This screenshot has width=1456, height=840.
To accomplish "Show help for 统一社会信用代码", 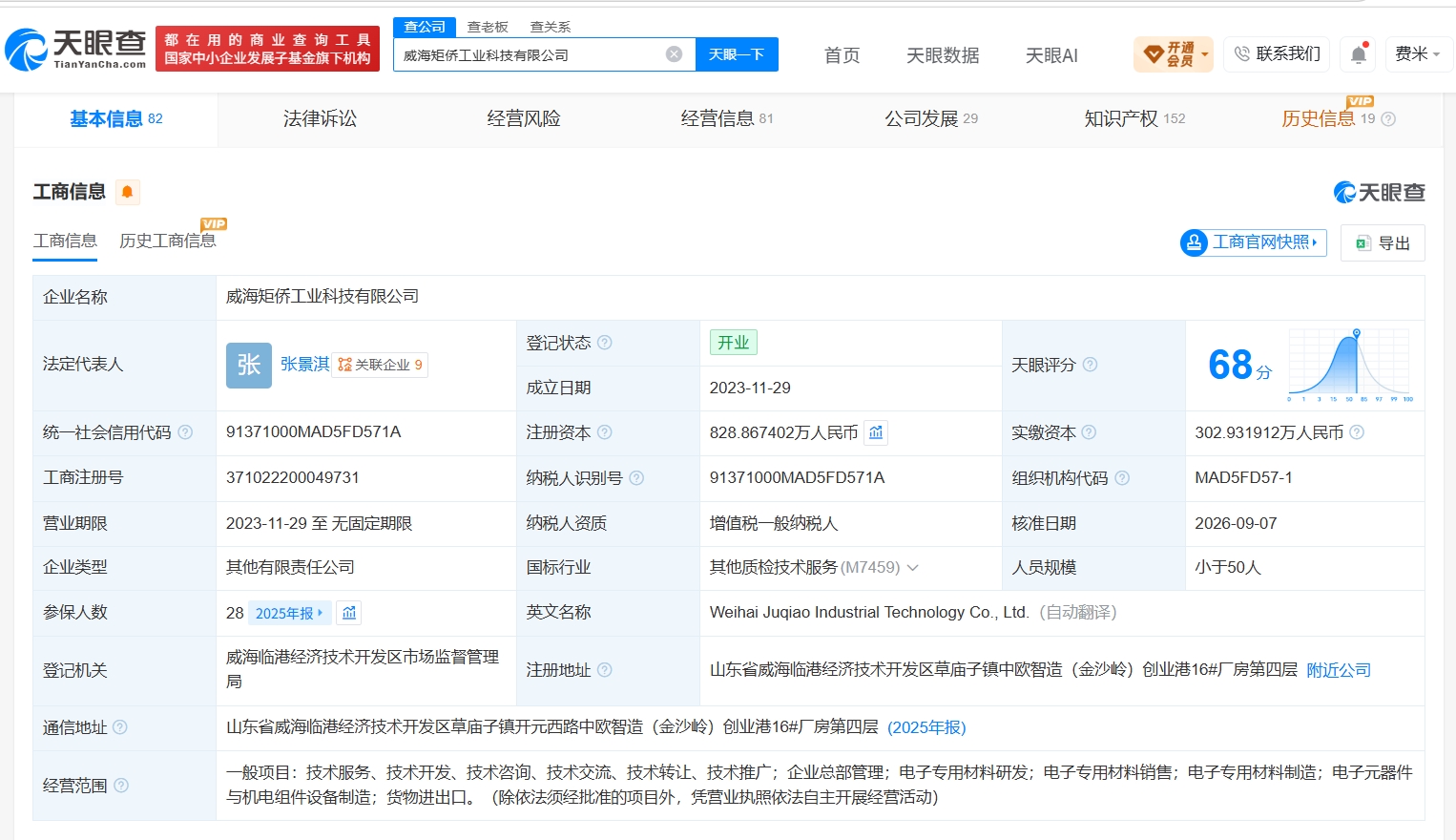I will (185, 432).
